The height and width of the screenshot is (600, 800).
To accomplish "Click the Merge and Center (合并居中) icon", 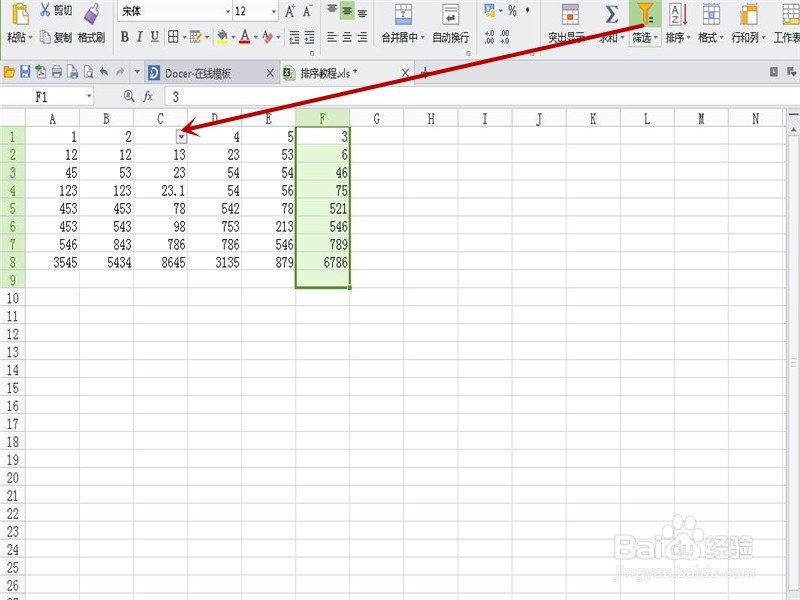I will pyautogui.click(x=403, y=14).
